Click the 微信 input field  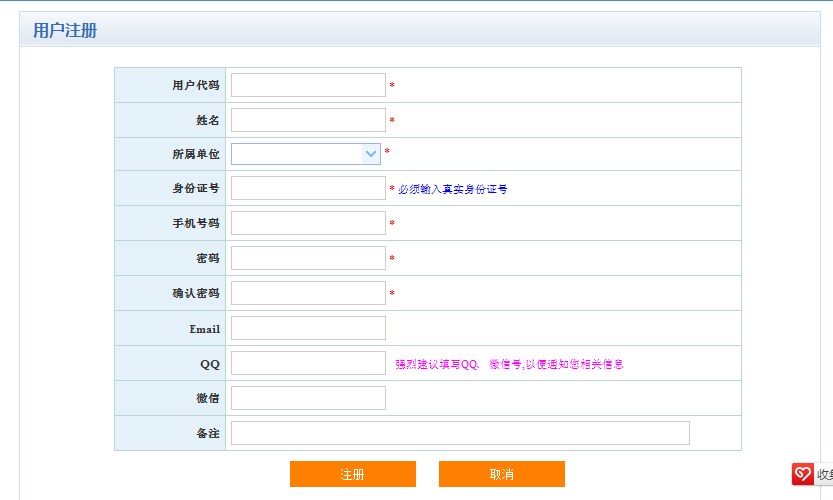308,398
